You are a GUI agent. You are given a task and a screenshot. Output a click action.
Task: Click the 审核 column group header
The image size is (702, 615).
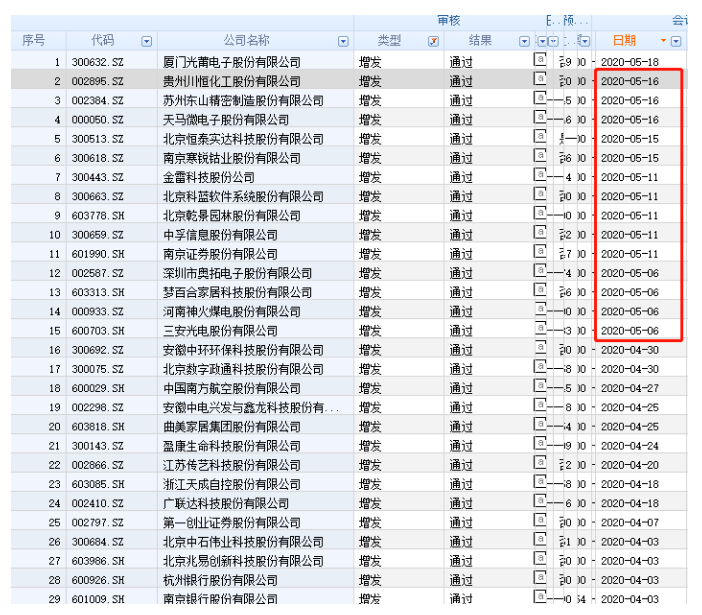[448, 20]
